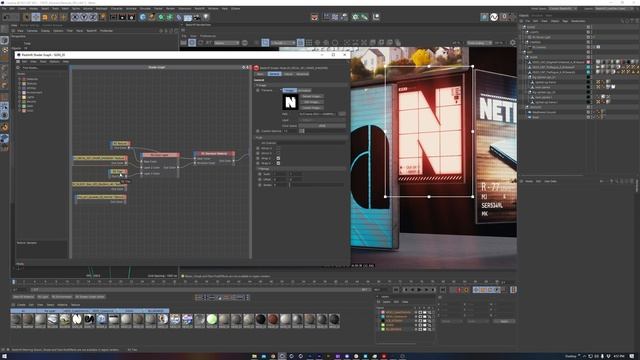640x360 pixels.
Task: Click the black sphere material thumbnail
Action: 261,320
